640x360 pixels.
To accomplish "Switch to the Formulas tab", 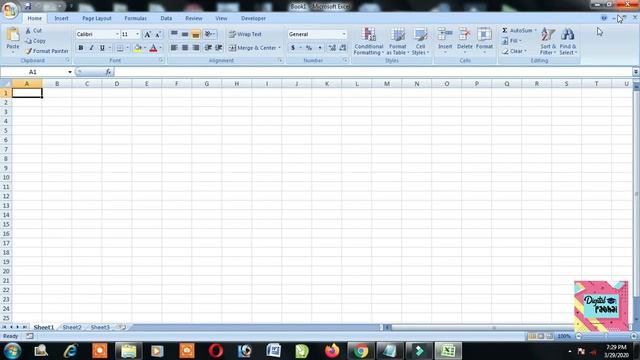I will point(135,18).
